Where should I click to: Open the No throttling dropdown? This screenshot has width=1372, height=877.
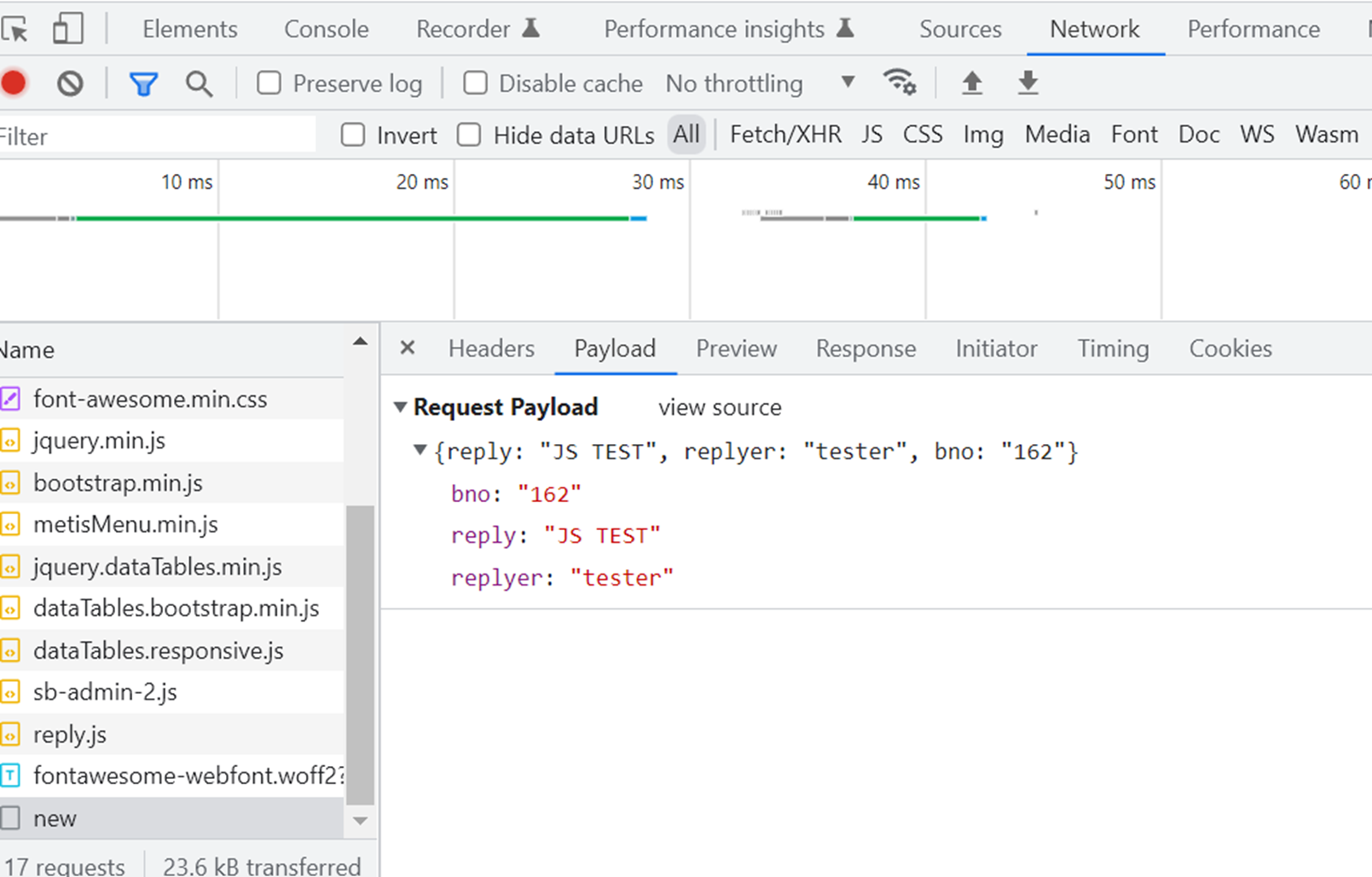[x=760, y=84]
